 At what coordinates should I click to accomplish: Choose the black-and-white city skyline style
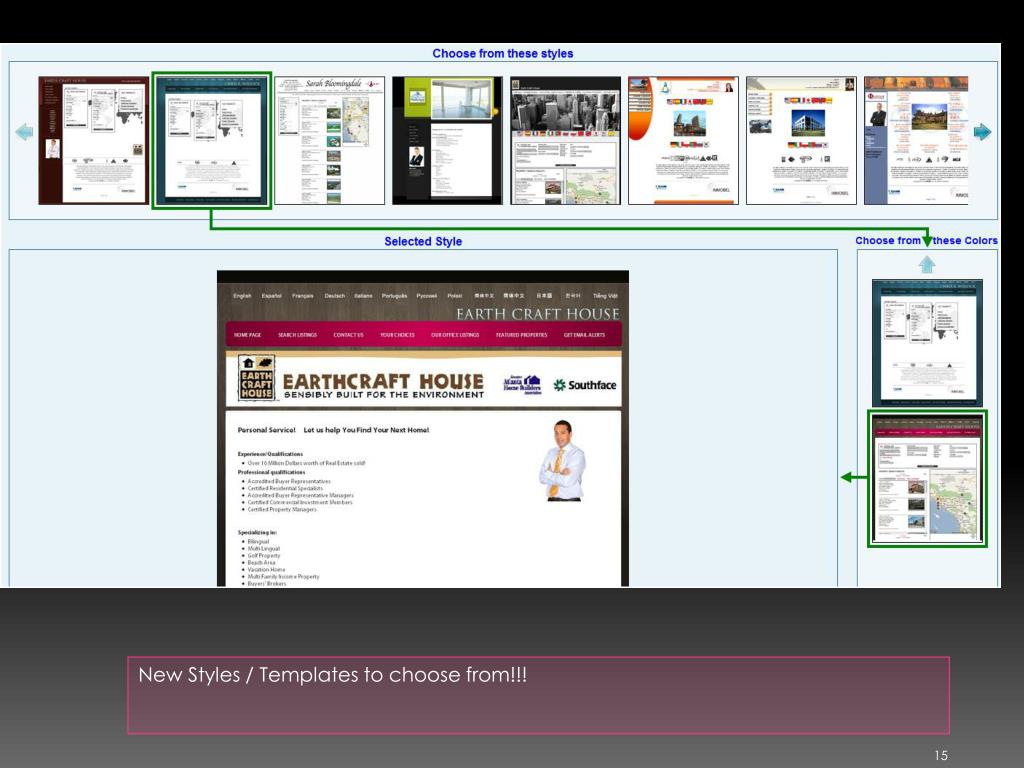(x=566, y=140)
